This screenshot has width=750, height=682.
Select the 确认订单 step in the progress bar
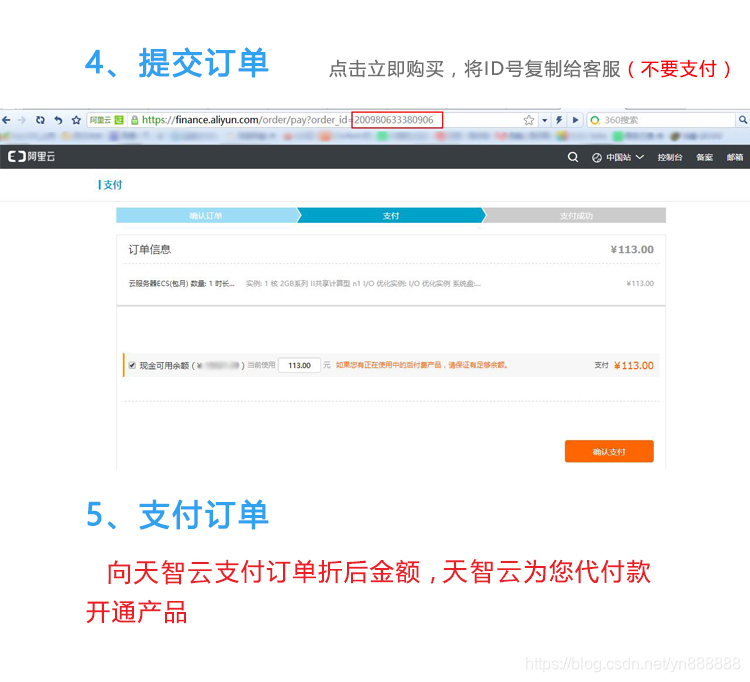(x=207, y=216)
